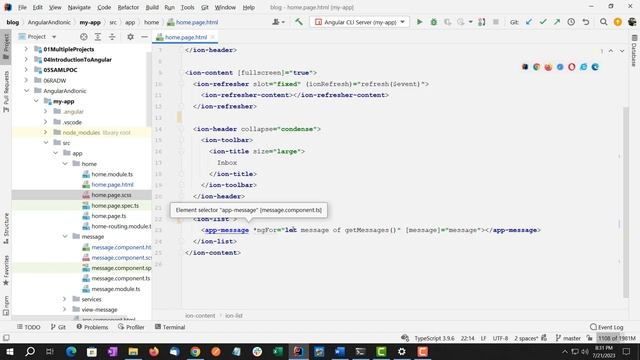Viewport: 640px width, 360px height.
Task: Open Project panel settings gear
Action: coord(130,37)
